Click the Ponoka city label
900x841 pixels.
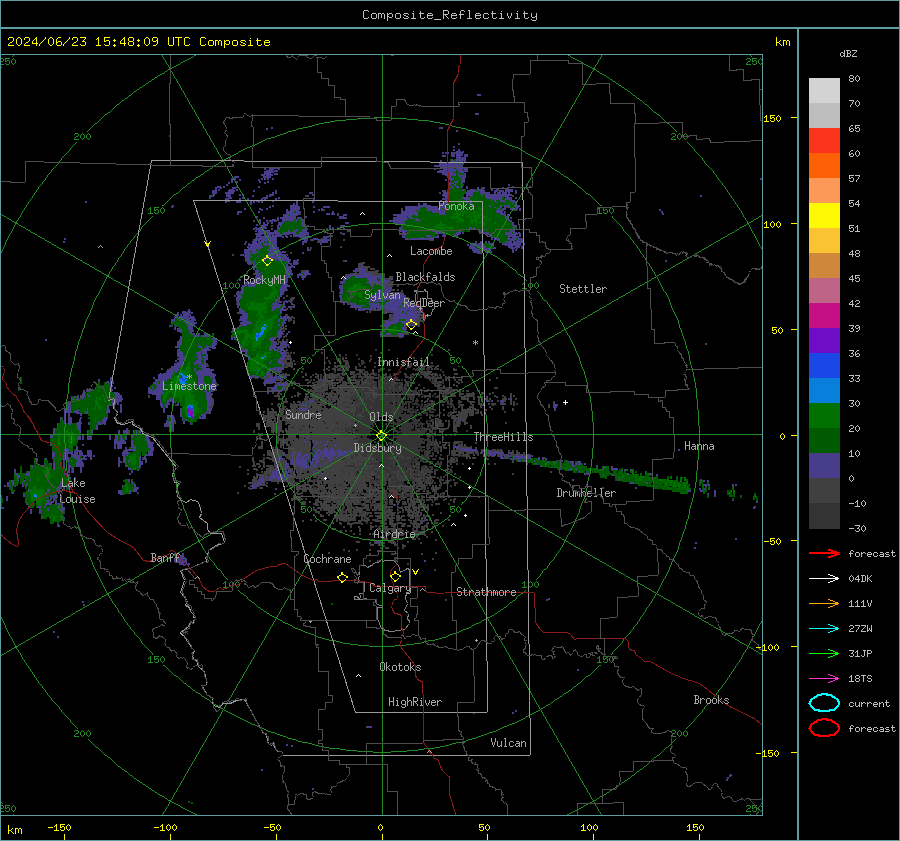pyautogui.click(x=456, y=206)
